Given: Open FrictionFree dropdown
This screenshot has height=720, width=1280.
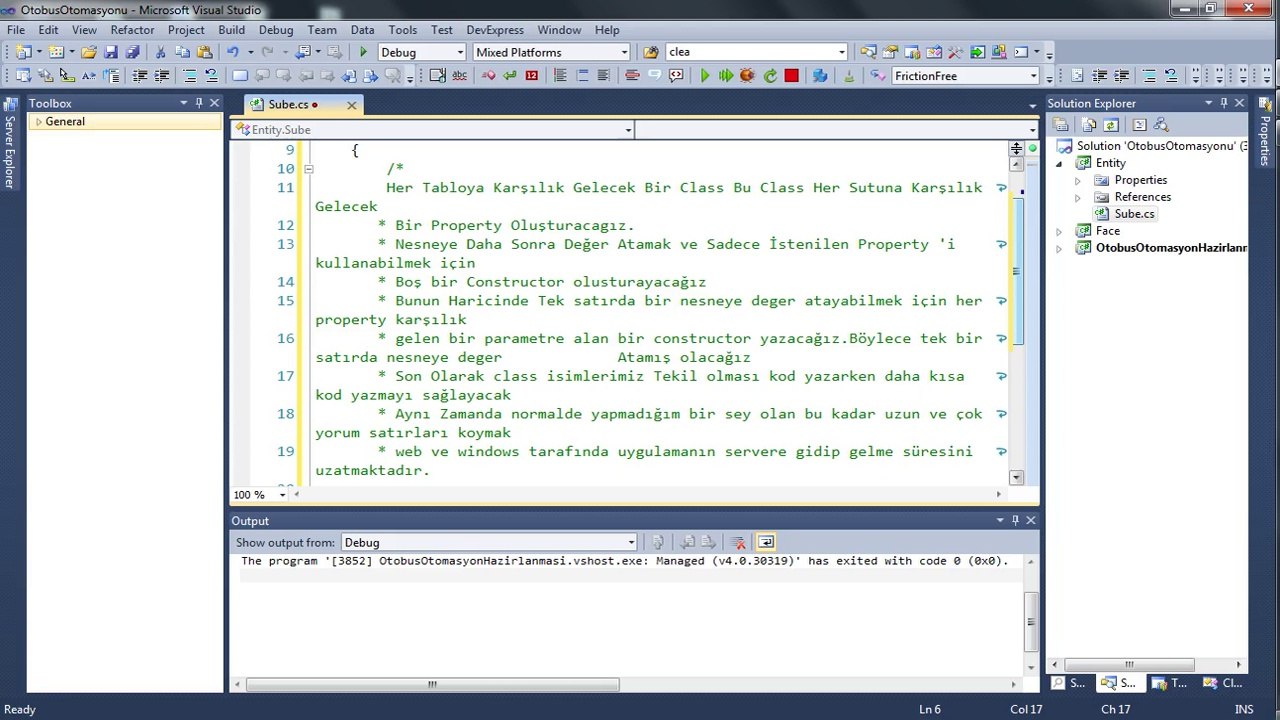Looking at the screenshot, I should [1033, 76].
